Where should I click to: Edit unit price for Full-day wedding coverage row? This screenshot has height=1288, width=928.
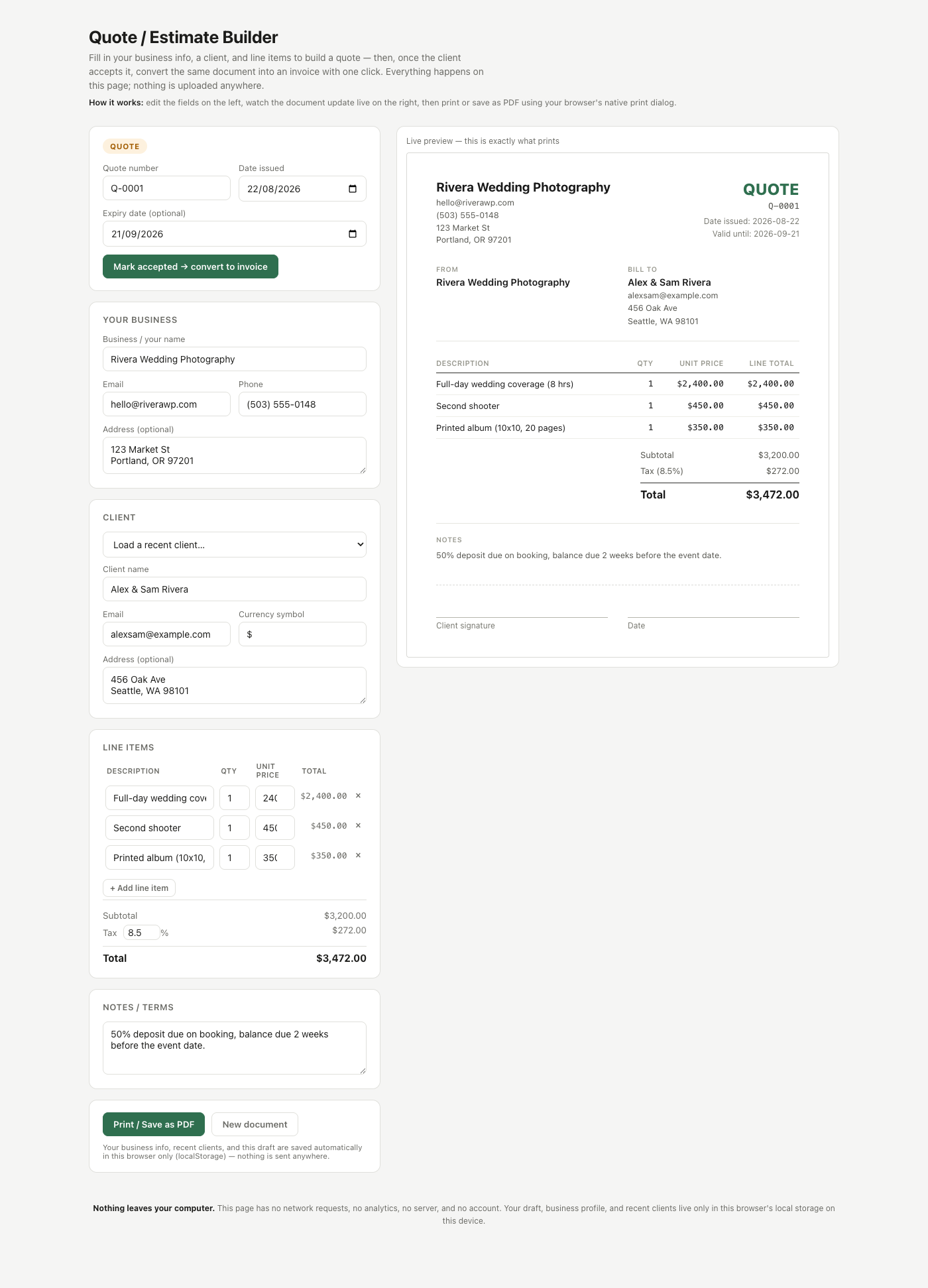(x=275, y=798)
